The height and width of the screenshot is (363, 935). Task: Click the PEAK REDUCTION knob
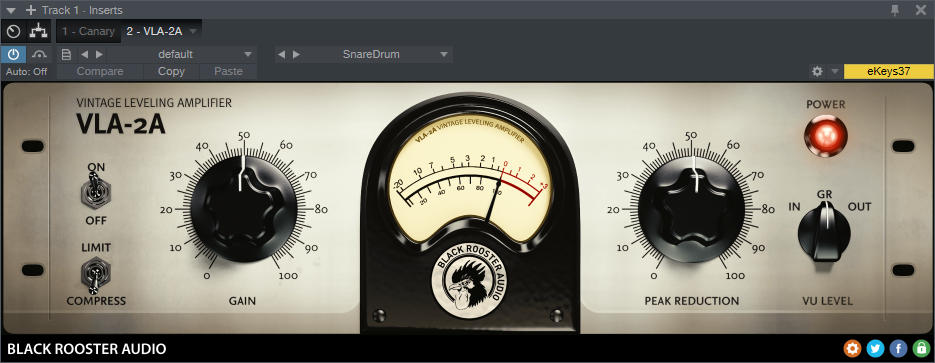pyautogui.click(x=691, y=209)
